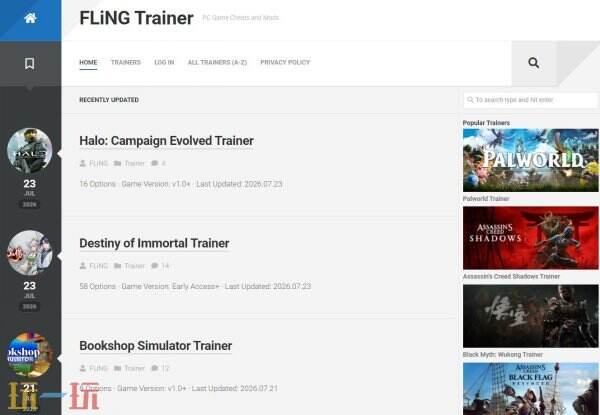Screen dimensions: 600x415
Task: Open the bookmark icon in the dark sidebar
Action: click(x=29, y=63)
